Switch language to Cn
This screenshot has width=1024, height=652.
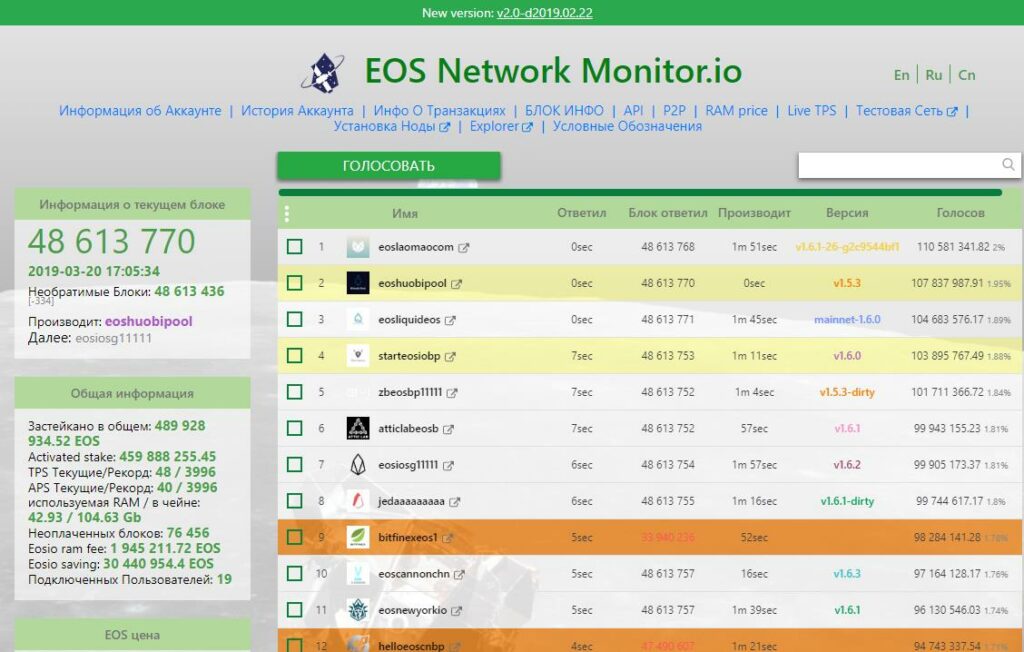coord(966,75)
